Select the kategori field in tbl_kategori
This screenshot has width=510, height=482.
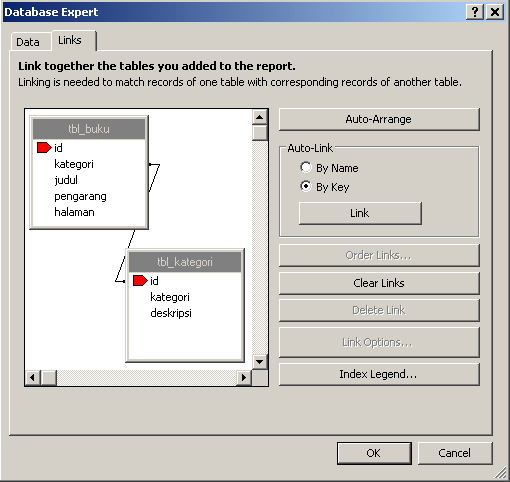point(170,297)
